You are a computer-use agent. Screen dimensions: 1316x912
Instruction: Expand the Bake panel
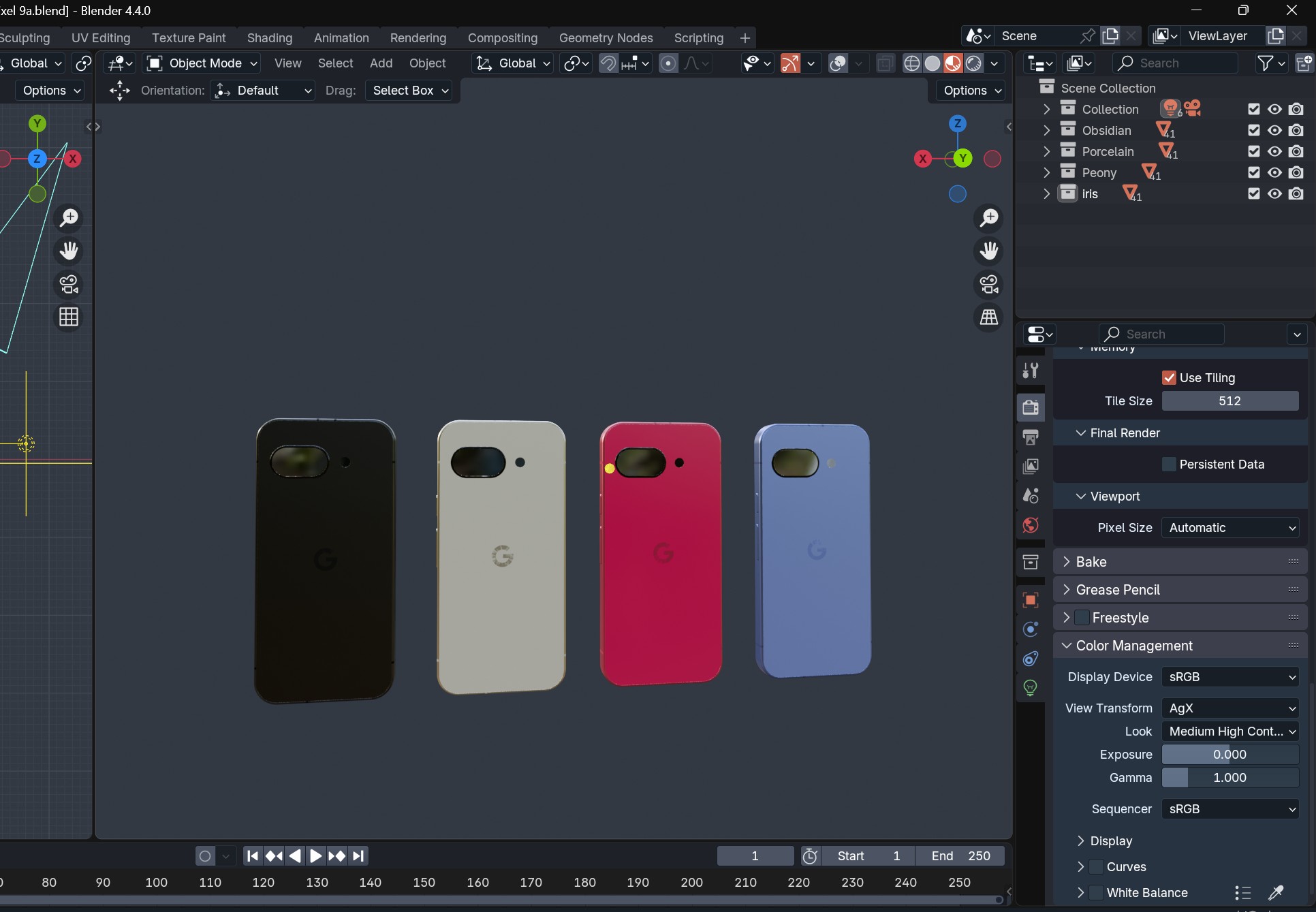1091,561
